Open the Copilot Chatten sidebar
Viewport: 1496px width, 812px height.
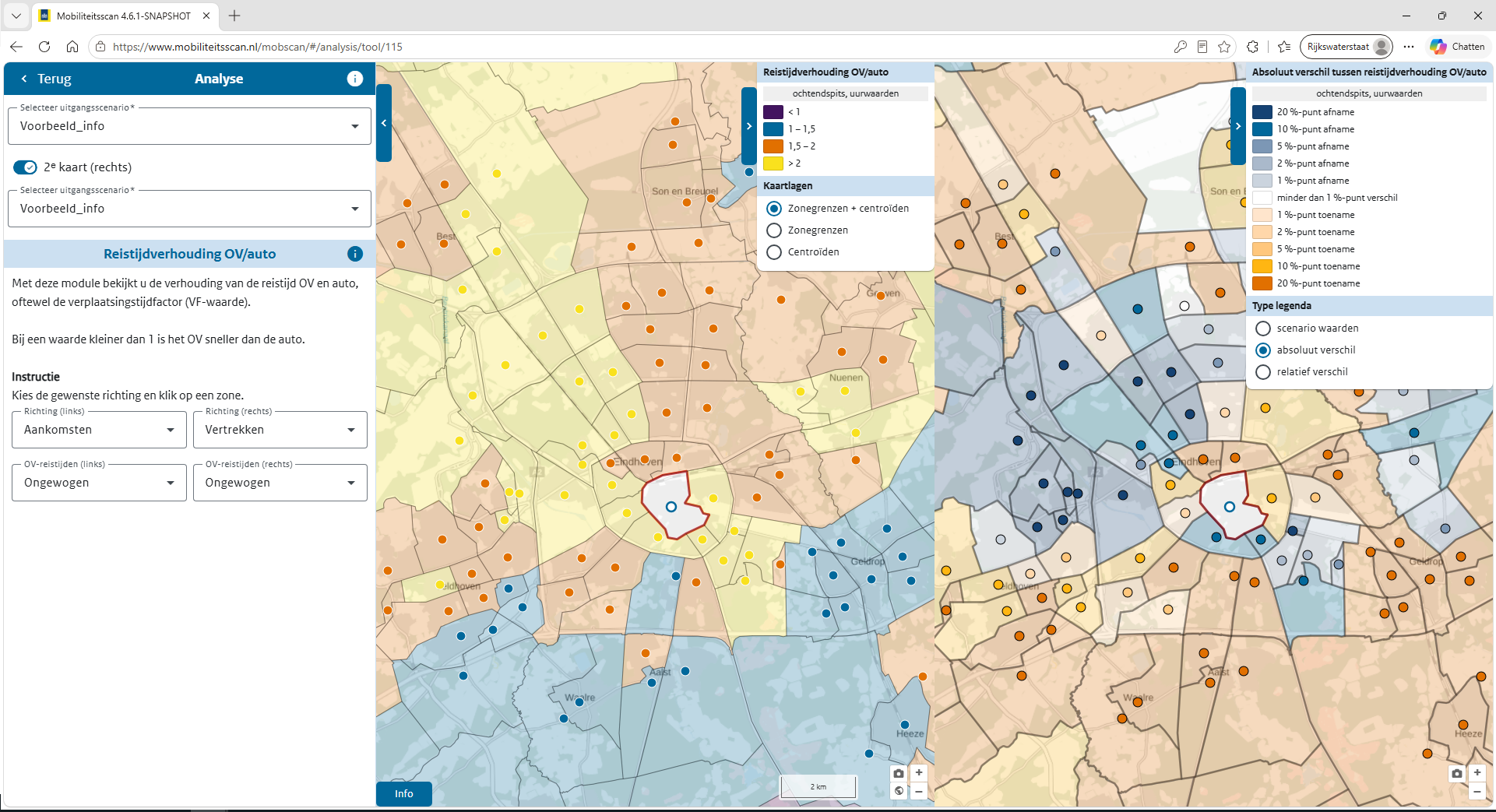click(1458, 47)
